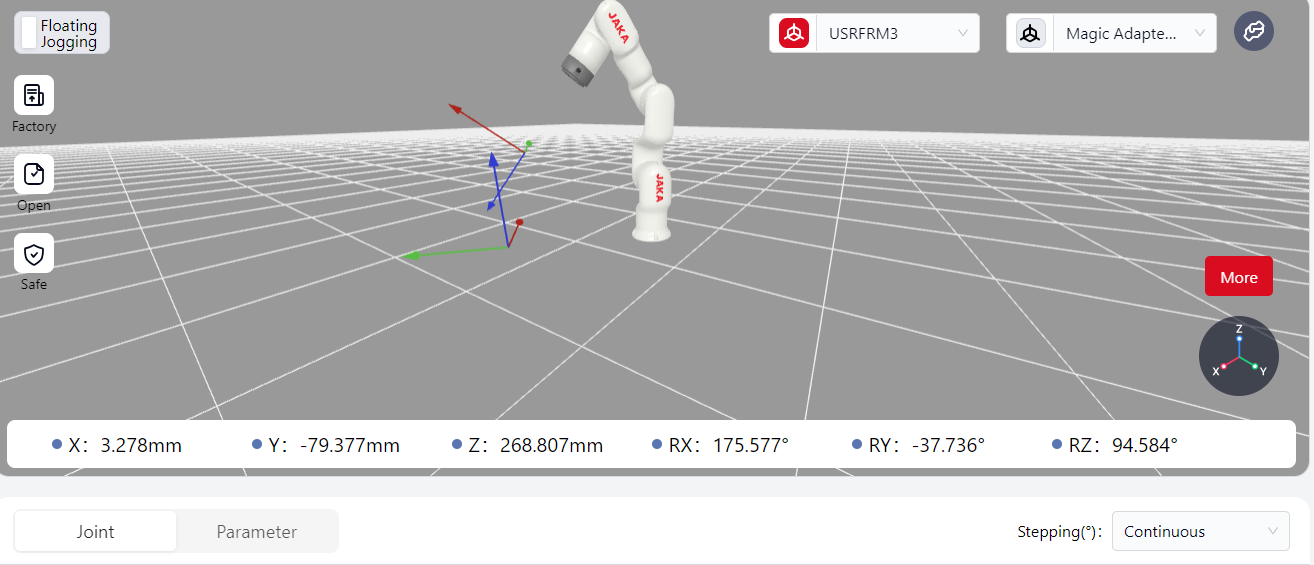Click the Y axis on the orientation gizmo
The image size is (1314, 565).
pos(1255,367)
